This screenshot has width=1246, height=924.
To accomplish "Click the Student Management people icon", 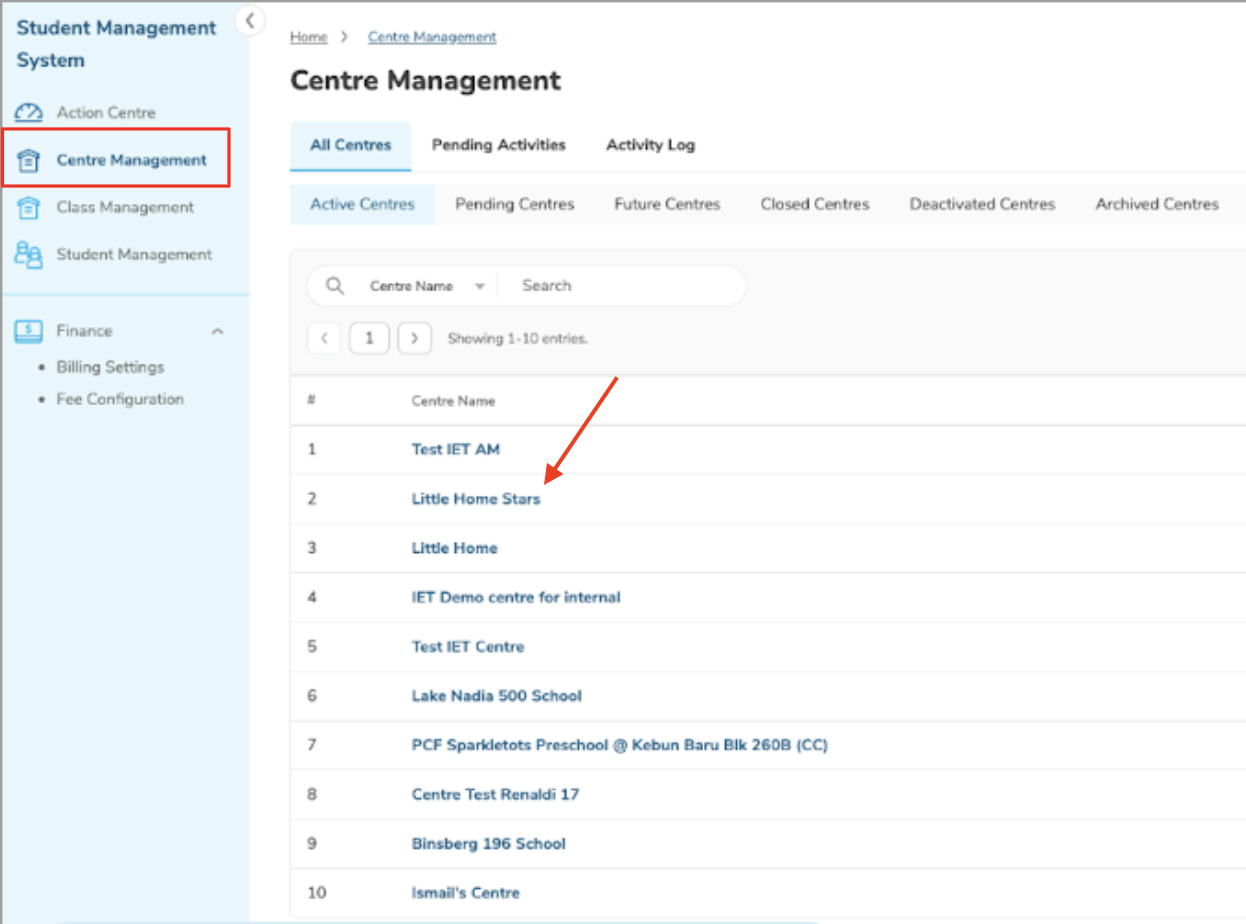I will (29, 255).
